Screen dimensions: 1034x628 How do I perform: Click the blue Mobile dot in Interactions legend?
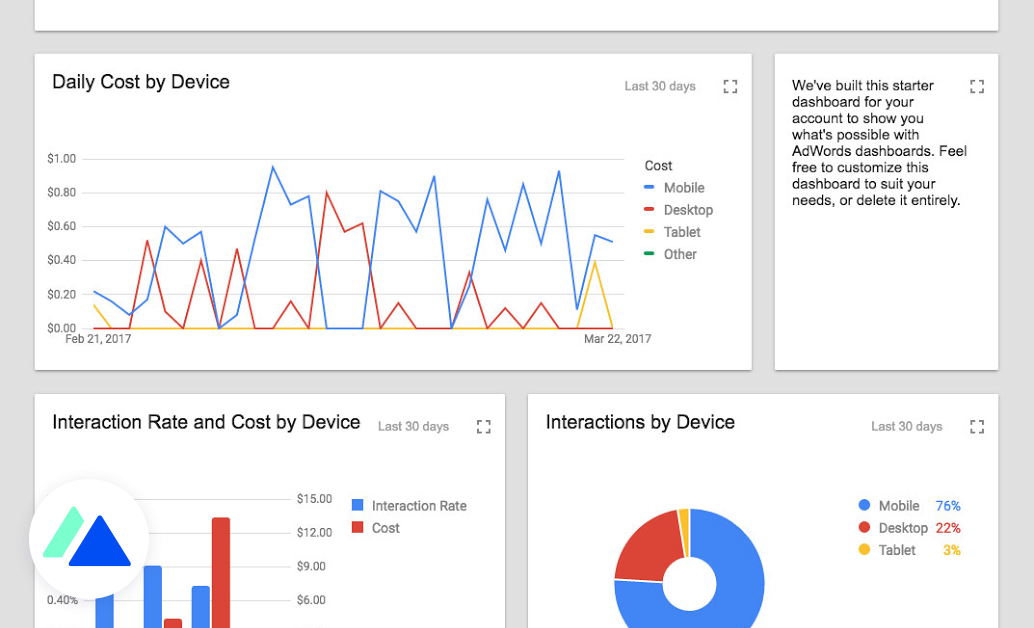click(862, 506)
